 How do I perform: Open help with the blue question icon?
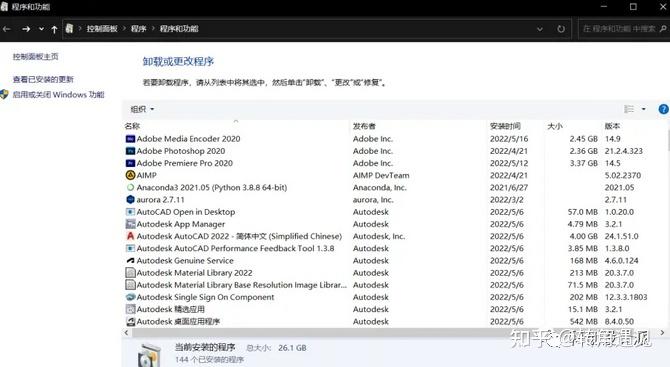tap(664, 109)
